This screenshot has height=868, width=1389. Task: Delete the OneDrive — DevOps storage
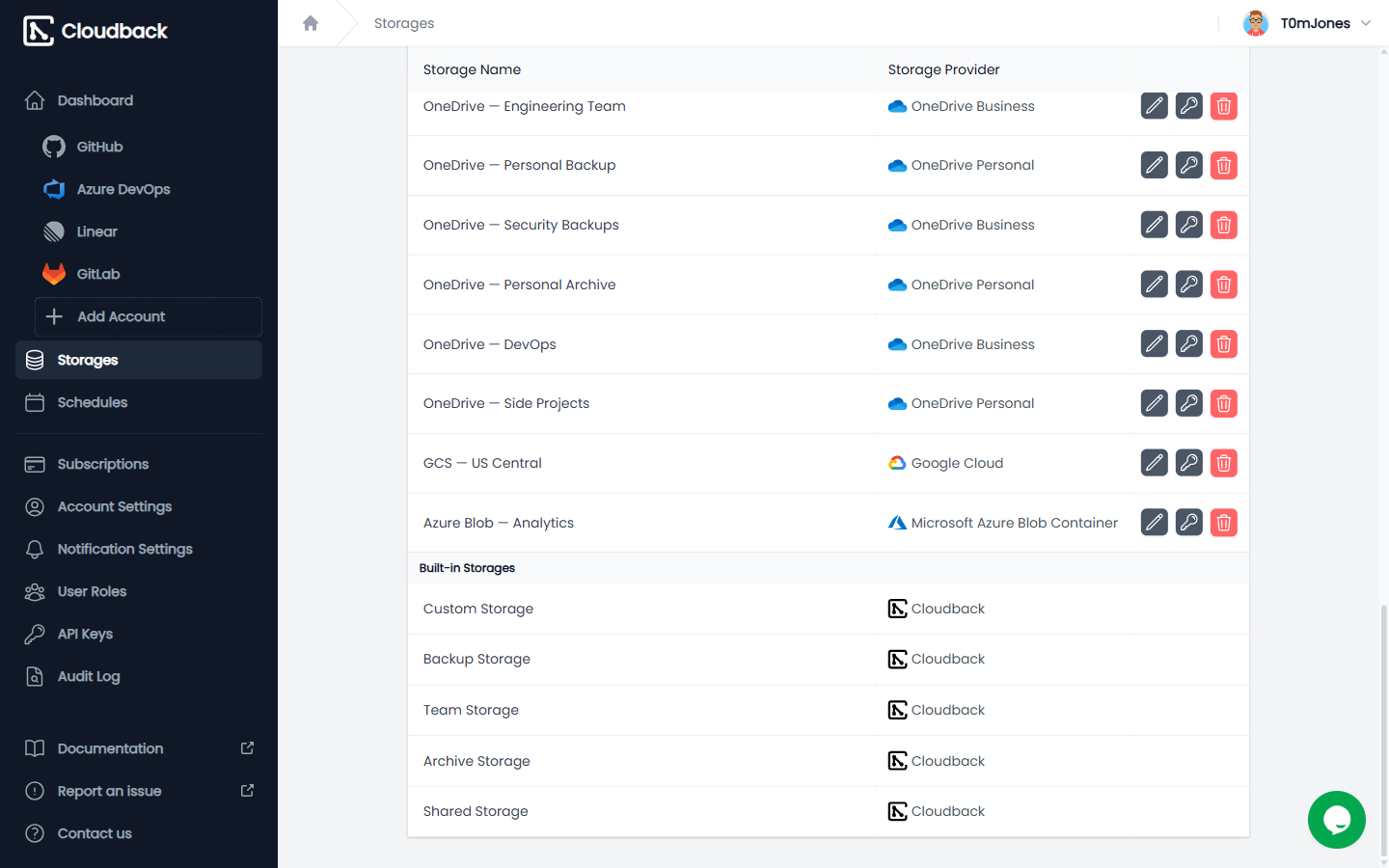pyautogui.click(x=1224, y=344)
